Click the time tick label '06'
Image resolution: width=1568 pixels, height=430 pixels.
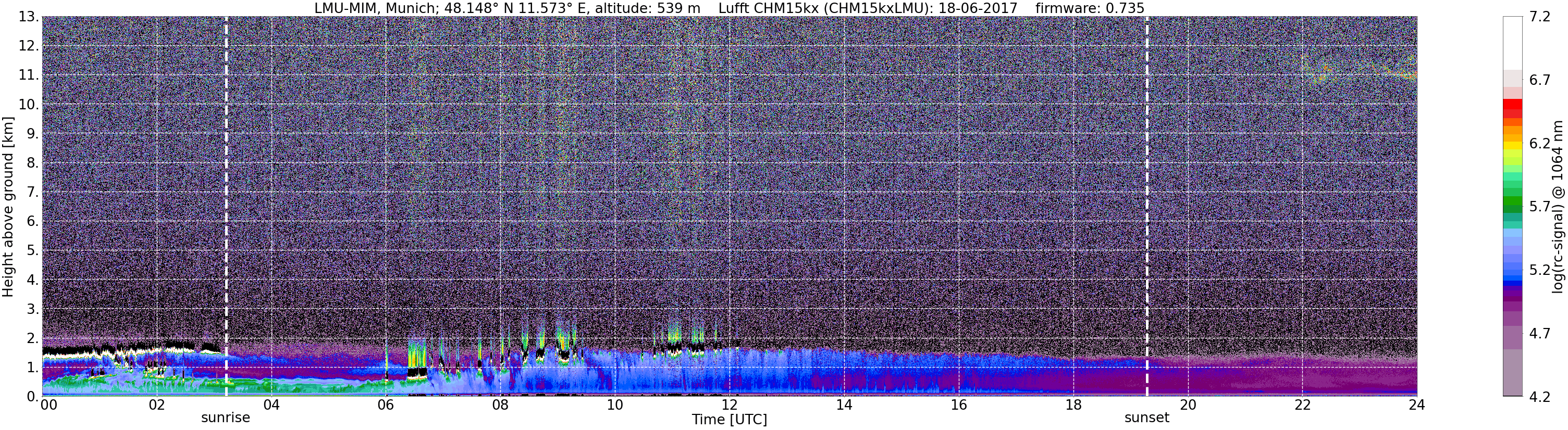coord(385,404)
